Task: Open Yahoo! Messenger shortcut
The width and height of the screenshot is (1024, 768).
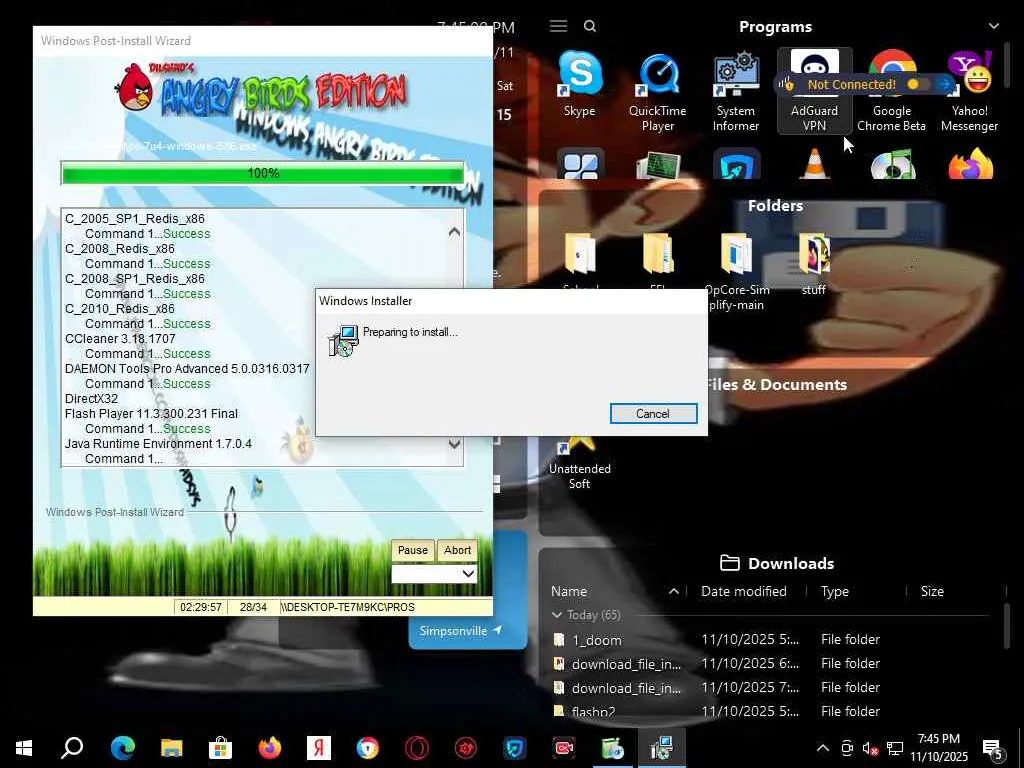Action: click(970, 90)
